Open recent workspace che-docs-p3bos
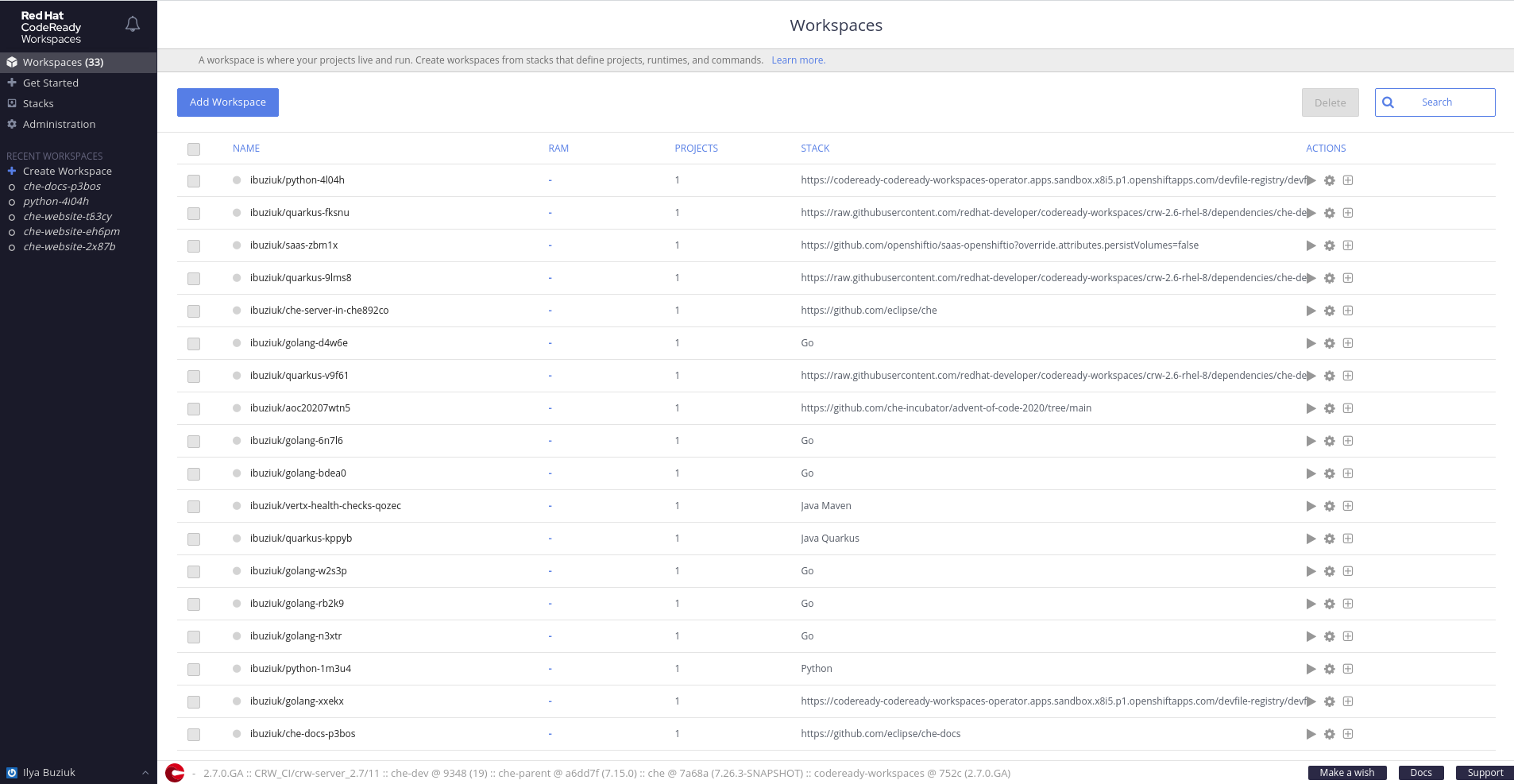 (62, 186)
